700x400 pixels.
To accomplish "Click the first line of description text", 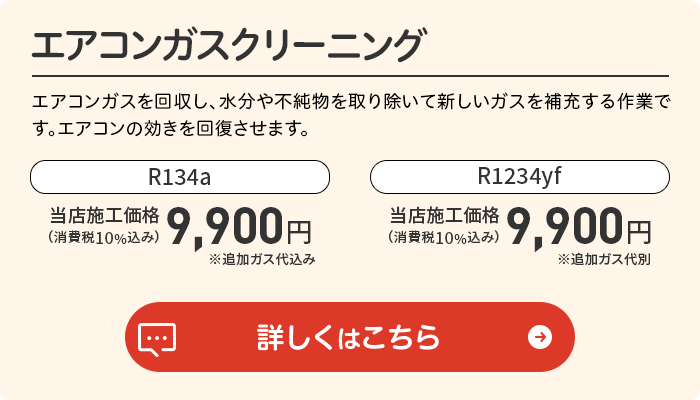I will (x=351, y=102).
